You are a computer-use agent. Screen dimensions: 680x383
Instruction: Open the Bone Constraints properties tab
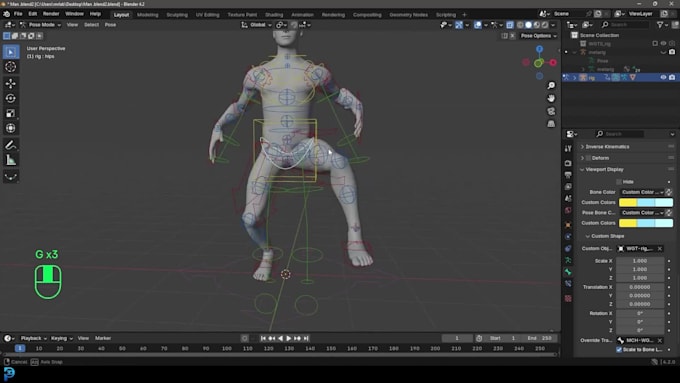pos(568,284)
